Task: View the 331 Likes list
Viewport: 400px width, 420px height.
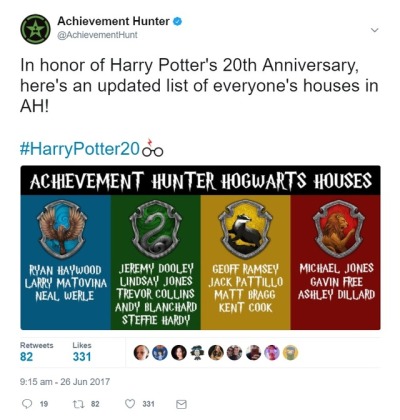Action: point(82,352)
